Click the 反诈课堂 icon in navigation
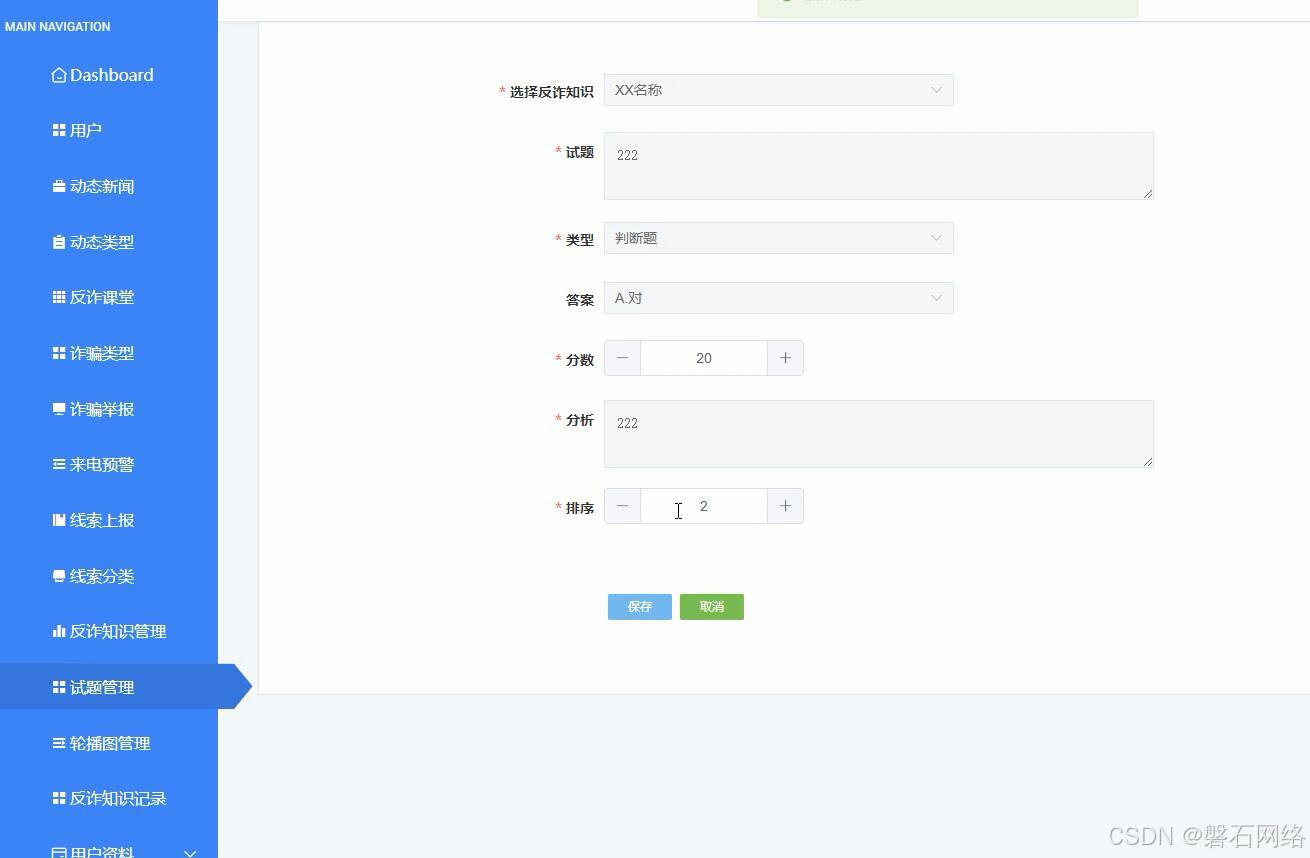 (57, 297)
